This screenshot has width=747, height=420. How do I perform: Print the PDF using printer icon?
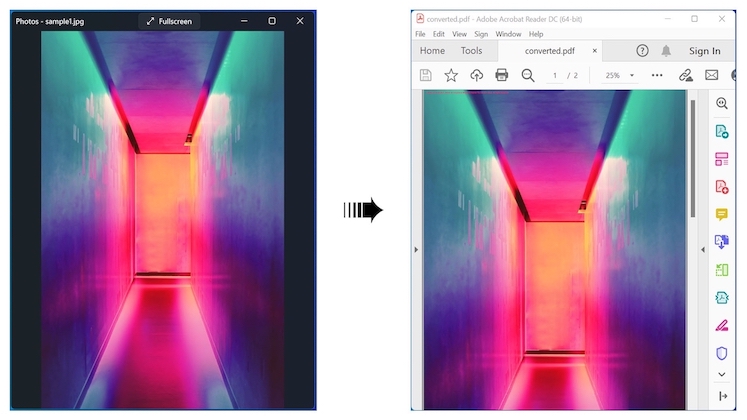click(502, 75)
